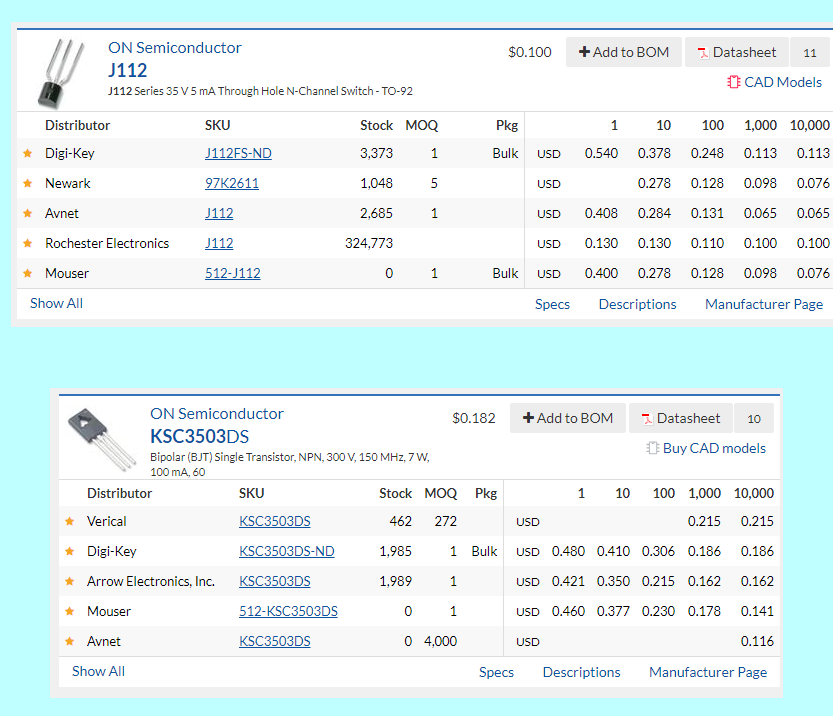
Task: Open Digi-Key SKU KSC3503DS-ND
Action: coord(286,551)
